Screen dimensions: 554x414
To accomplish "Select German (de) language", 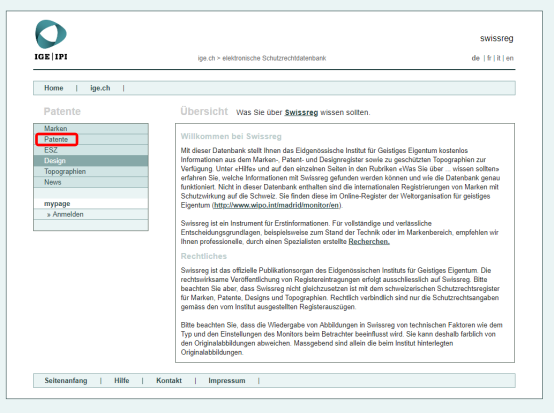I will click(x=476, y=58).
